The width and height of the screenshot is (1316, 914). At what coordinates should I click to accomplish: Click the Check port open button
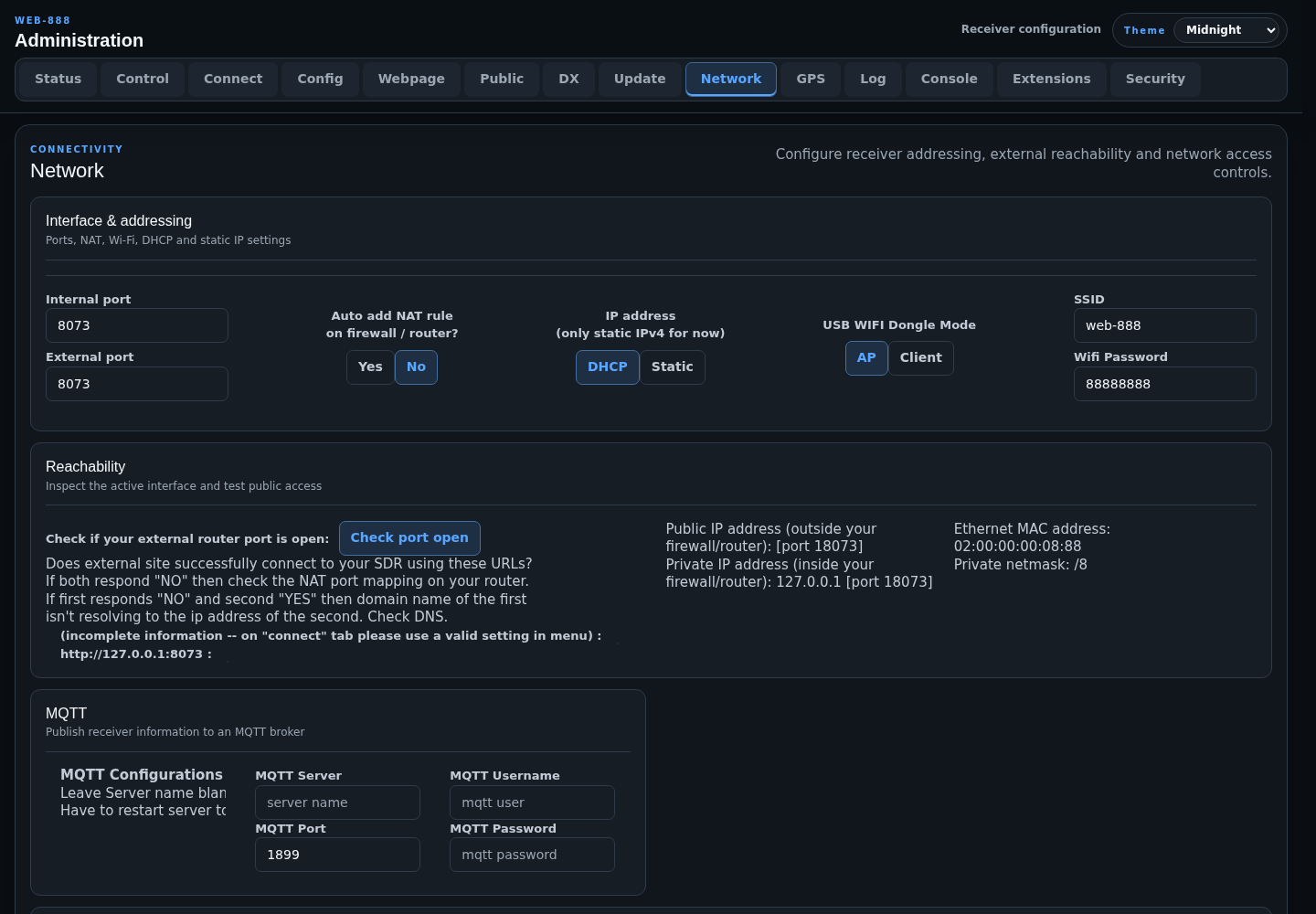coord(409,538)
